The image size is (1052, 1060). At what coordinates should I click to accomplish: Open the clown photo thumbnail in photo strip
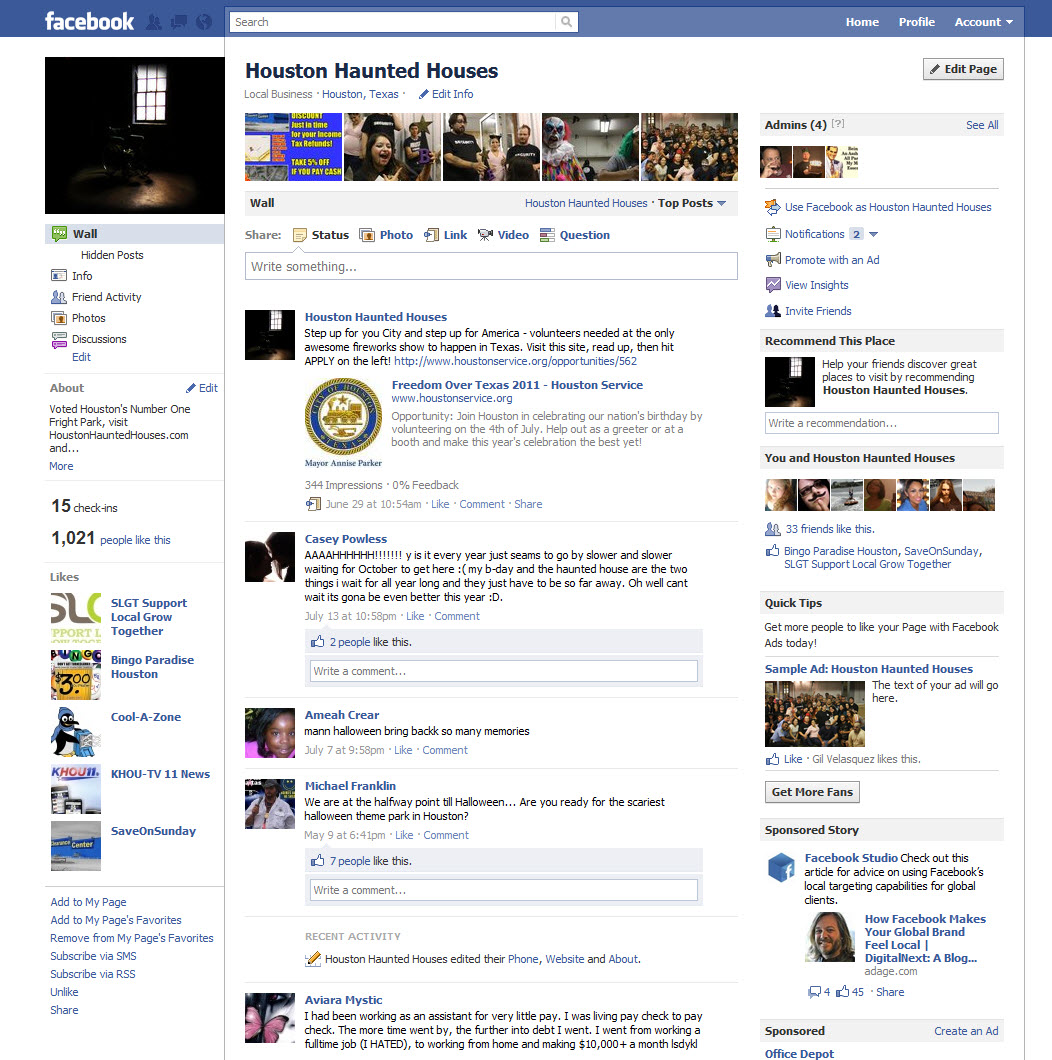590,147
